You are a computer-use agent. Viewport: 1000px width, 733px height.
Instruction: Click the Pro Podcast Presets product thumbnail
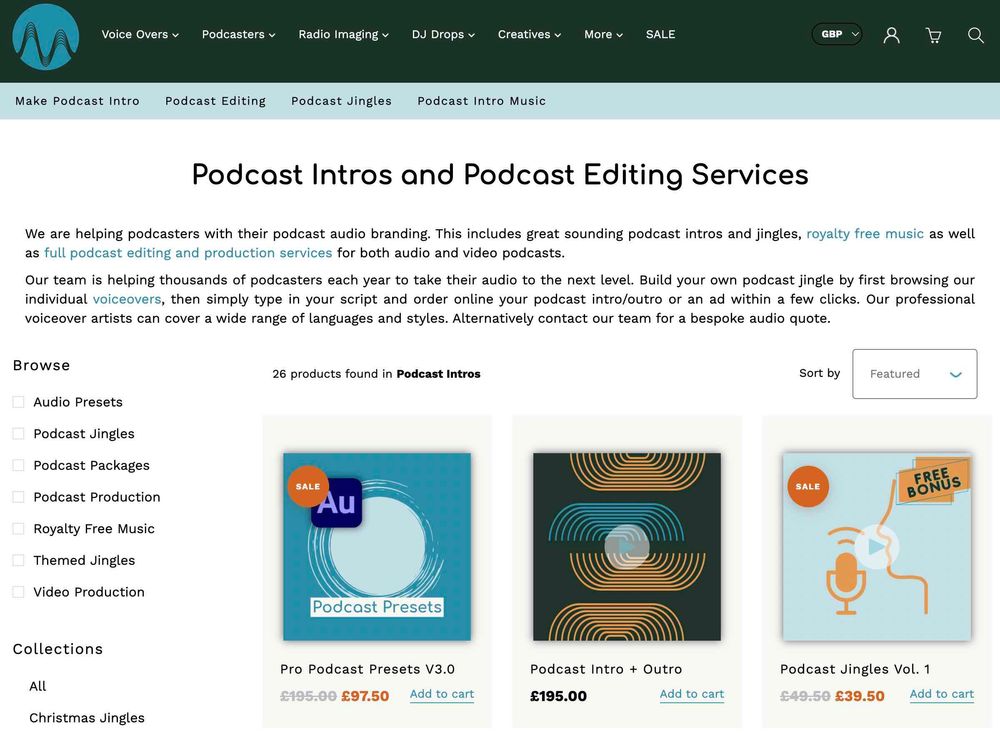pyautogui.click(x=376, y=547)
